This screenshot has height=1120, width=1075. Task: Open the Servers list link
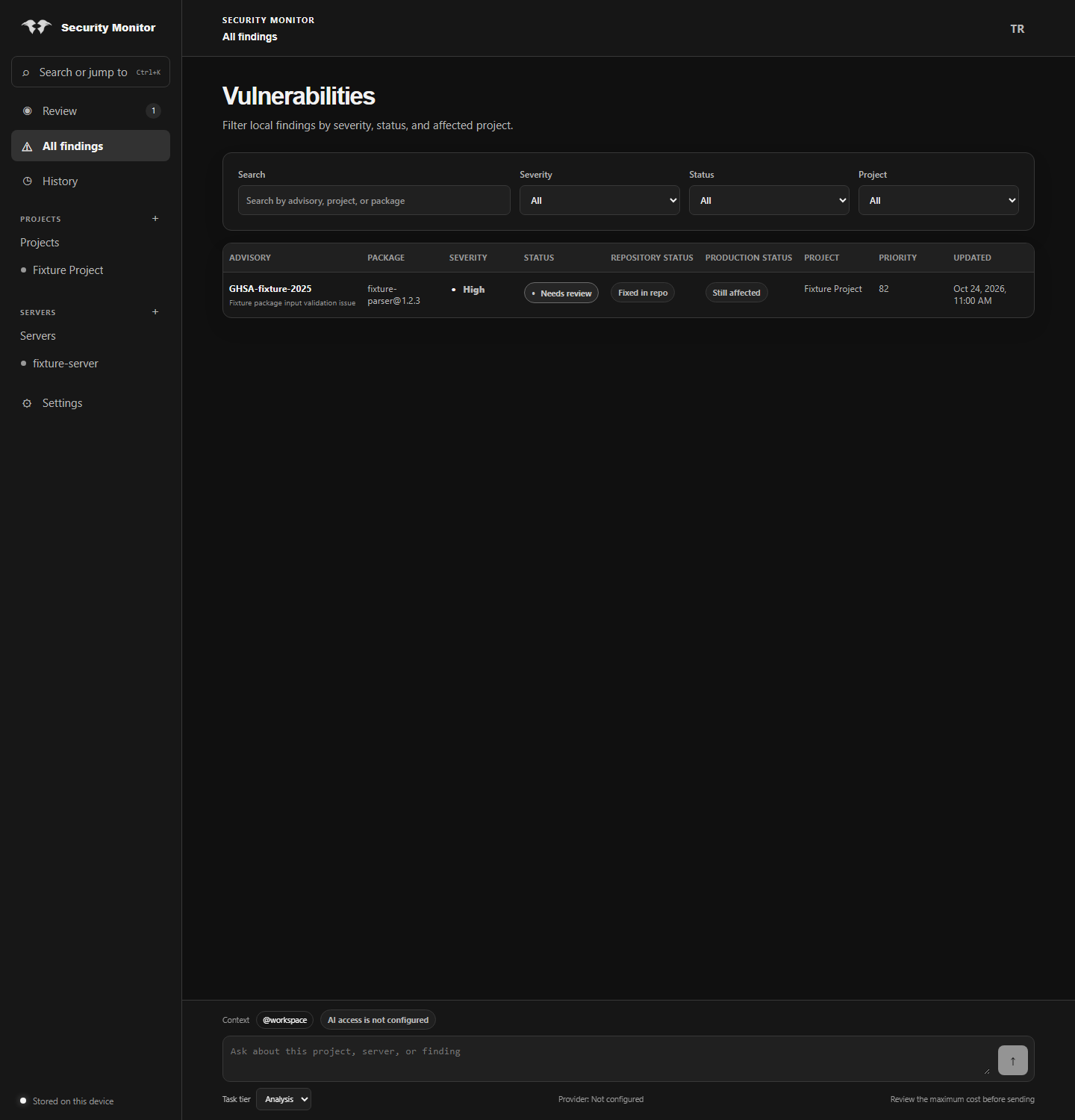pyautogui.click(x=38, y=336)
